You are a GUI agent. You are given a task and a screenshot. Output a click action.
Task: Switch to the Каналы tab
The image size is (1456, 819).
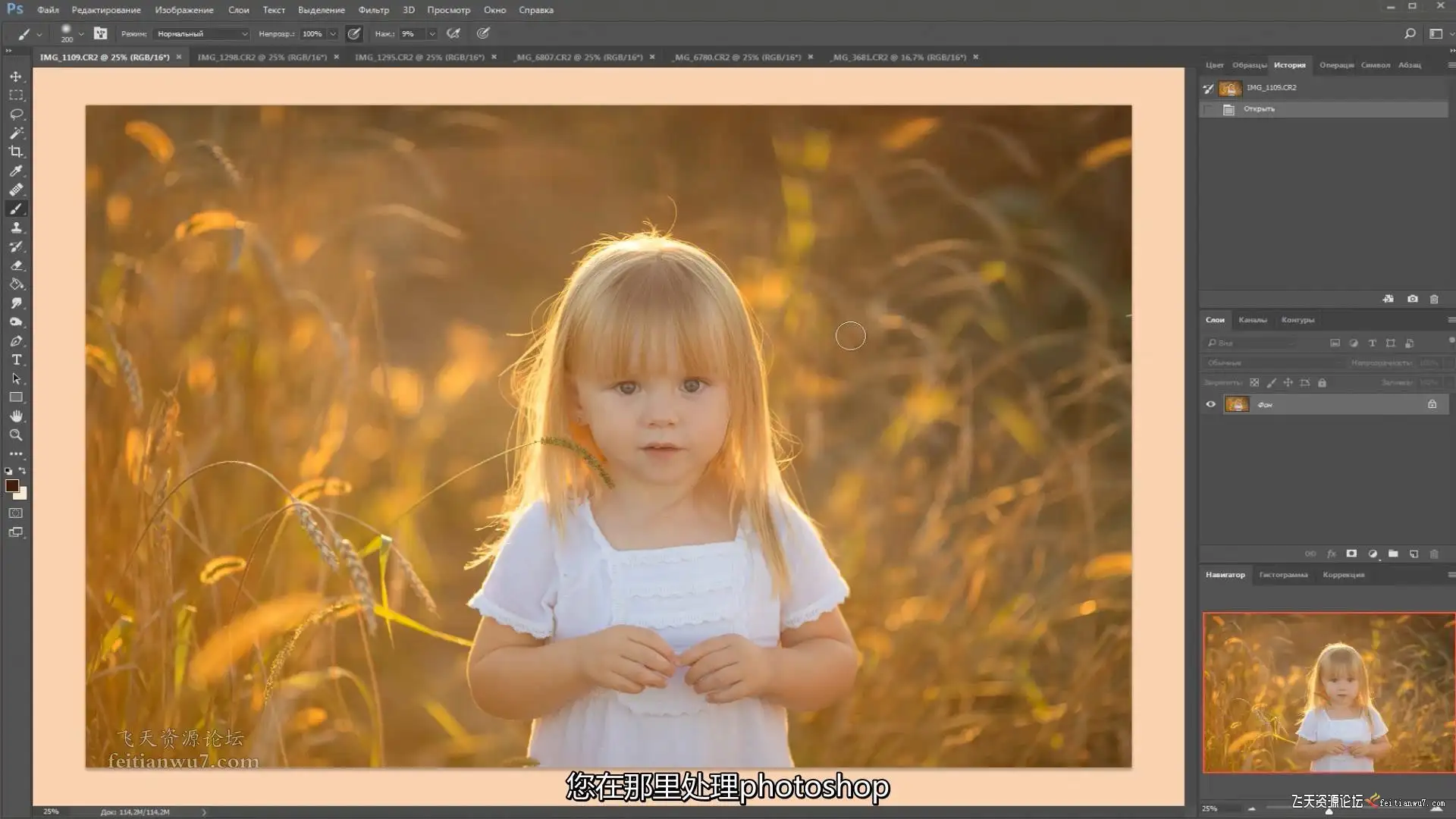coord(1252,320)
